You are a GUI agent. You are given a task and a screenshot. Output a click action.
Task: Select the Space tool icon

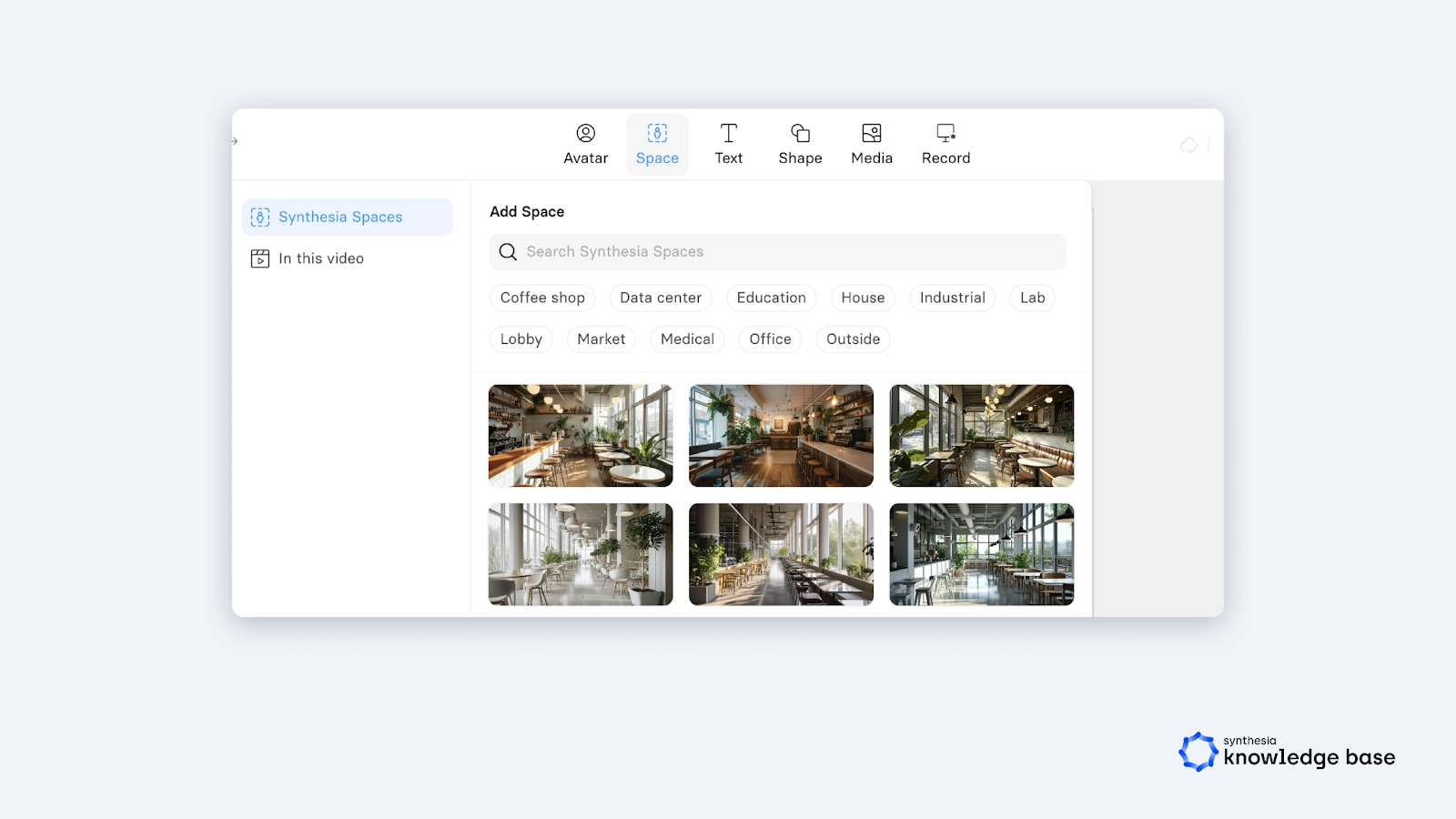point(657,134)
